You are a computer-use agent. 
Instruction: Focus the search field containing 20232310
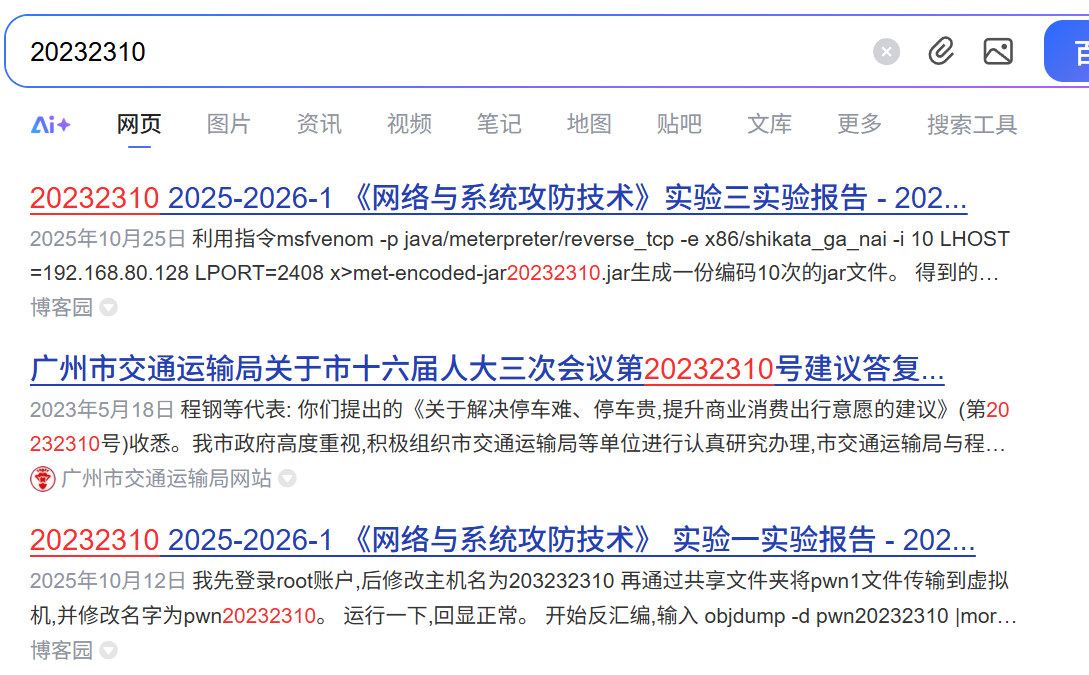(444, 52)
